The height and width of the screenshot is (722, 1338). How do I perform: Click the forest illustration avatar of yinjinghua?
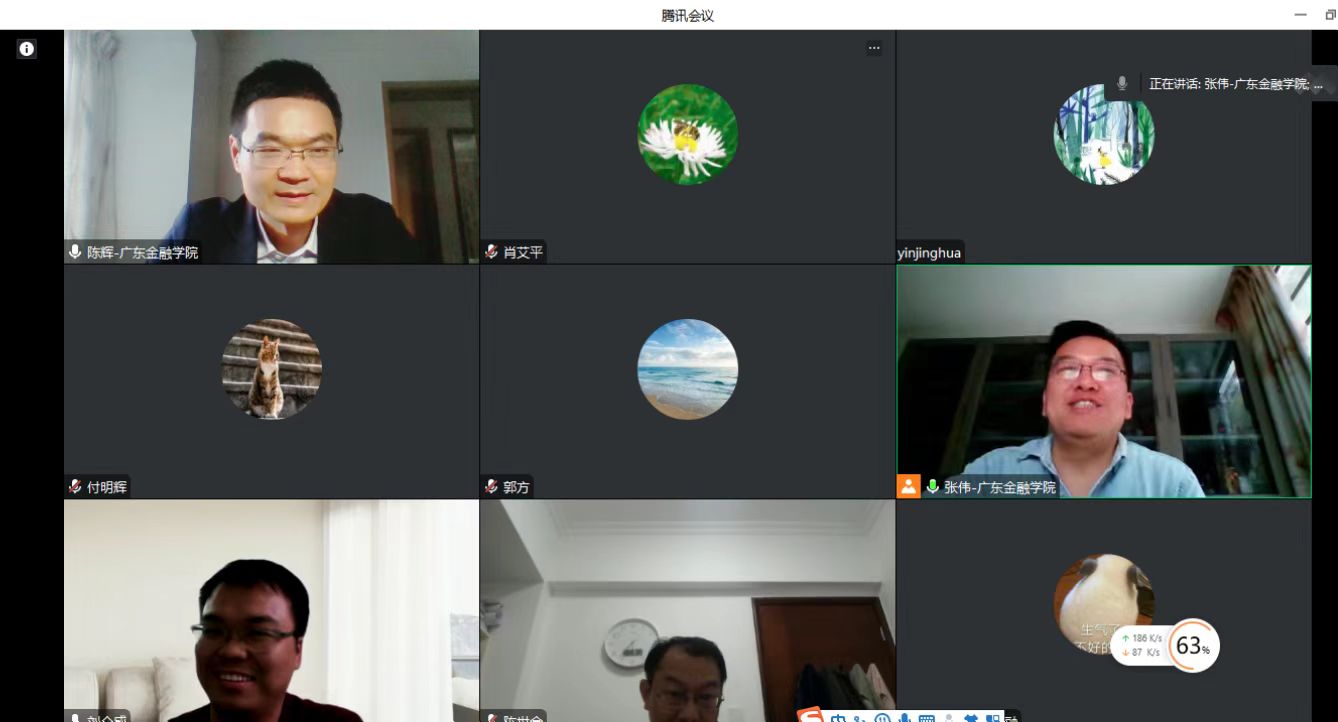point(1103,134)
